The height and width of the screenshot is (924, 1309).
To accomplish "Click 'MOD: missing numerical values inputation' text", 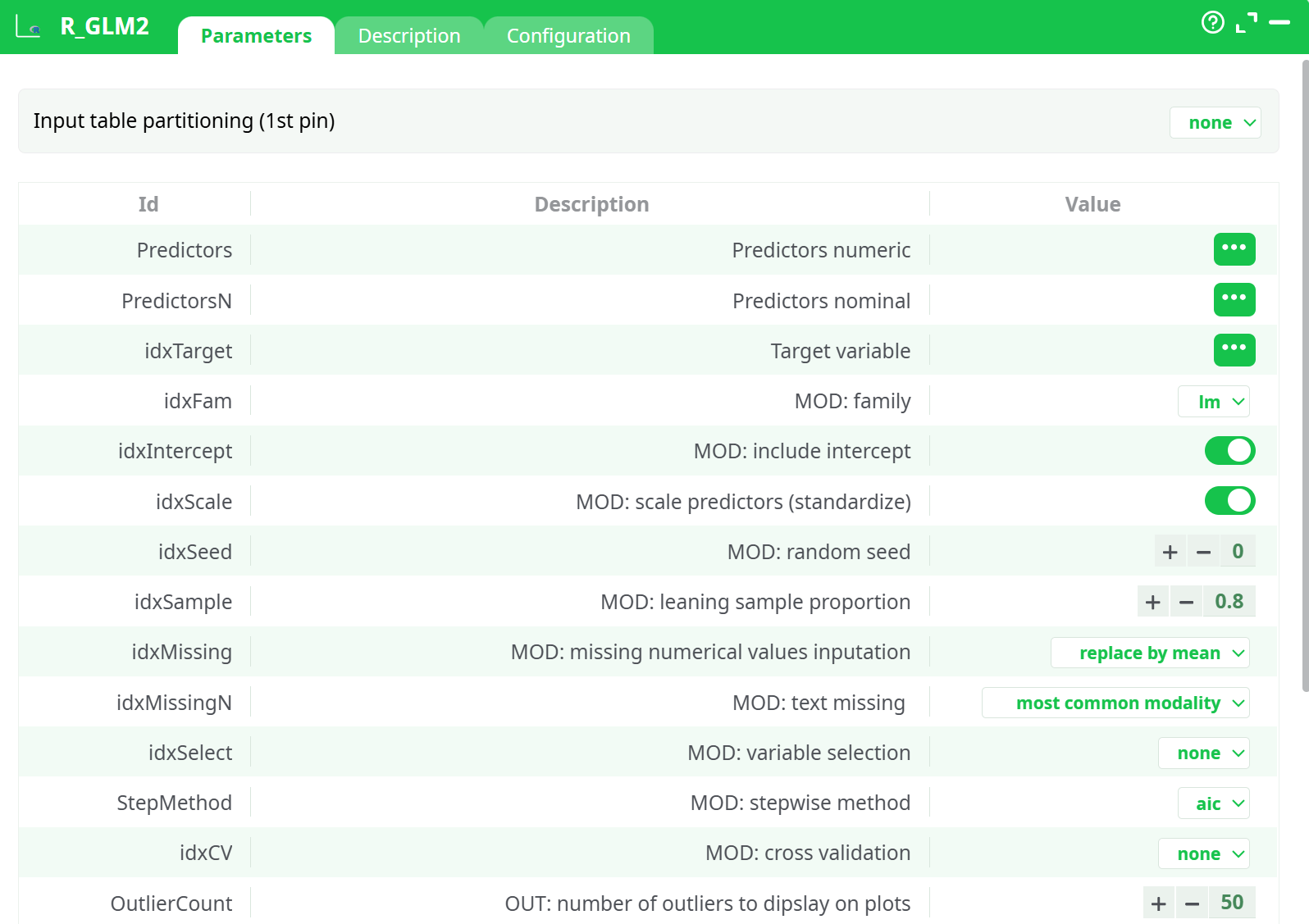I will pos(710,652).
